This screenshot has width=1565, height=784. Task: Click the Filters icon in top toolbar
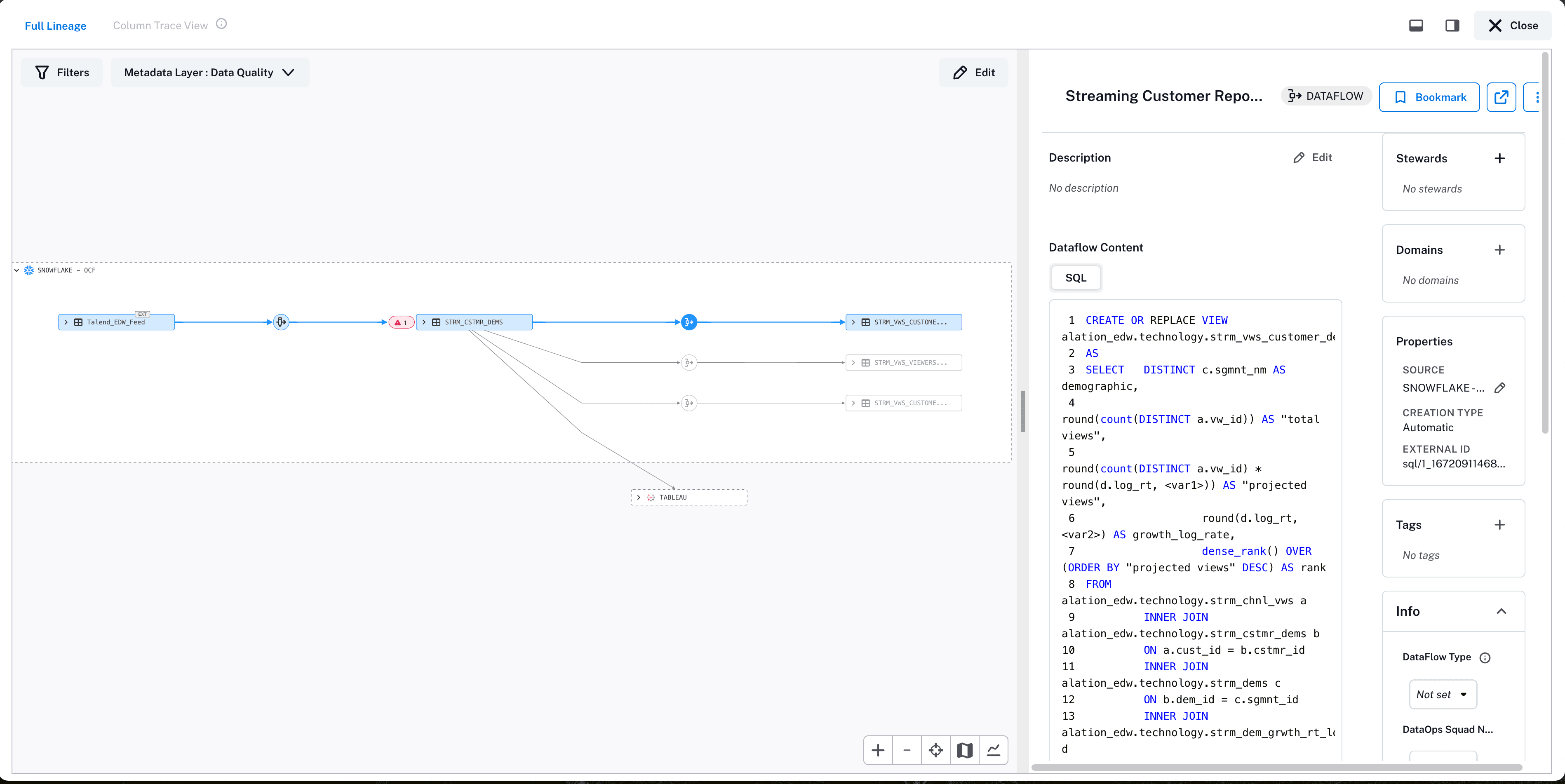[x=42, y=72]
